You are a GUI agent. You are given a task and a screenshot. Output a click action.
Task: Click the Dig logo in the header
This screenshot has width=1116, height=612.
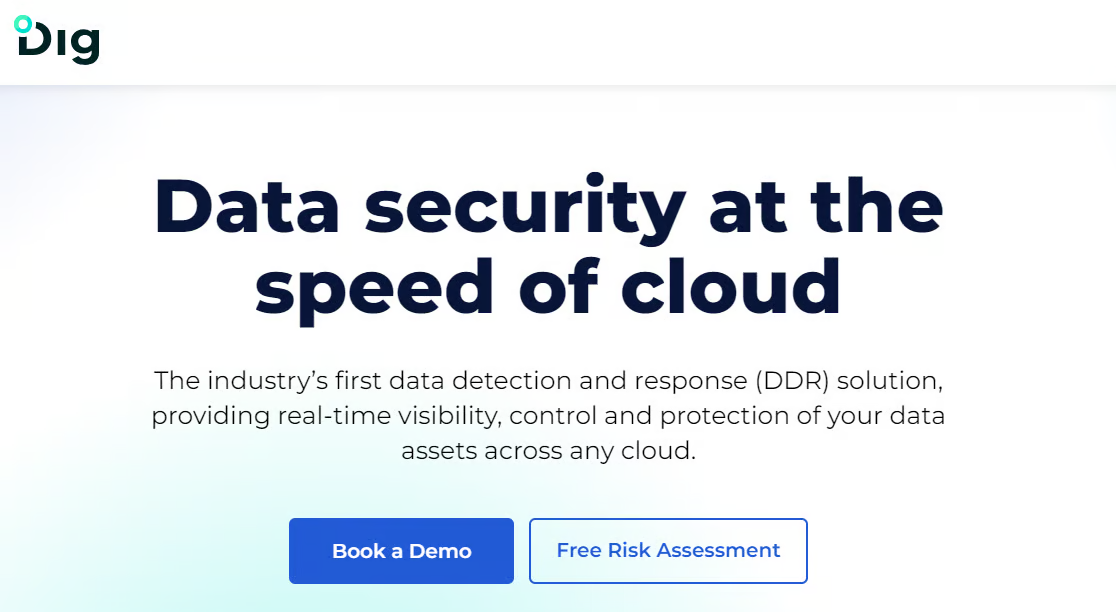57,40
